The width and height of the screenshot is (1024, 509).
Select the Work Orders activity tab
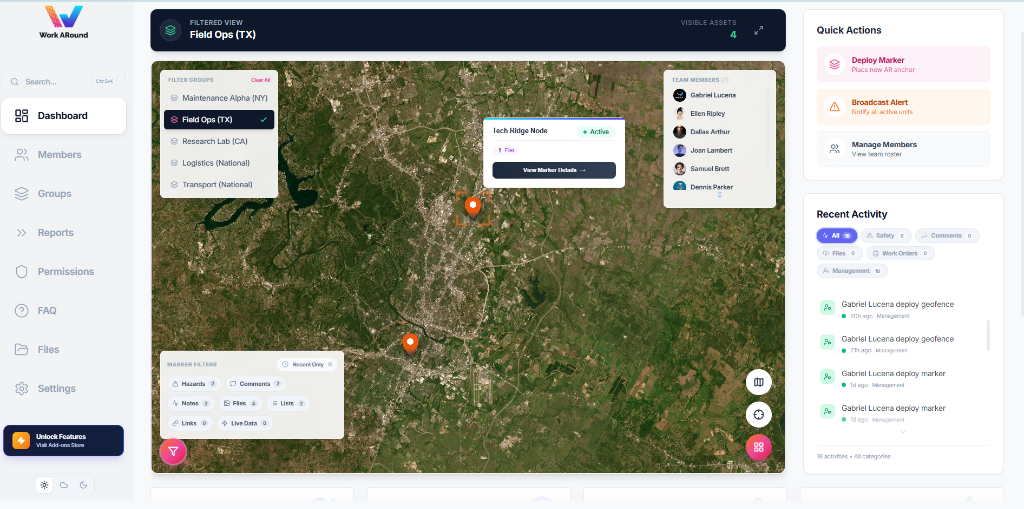pos(901,253)
